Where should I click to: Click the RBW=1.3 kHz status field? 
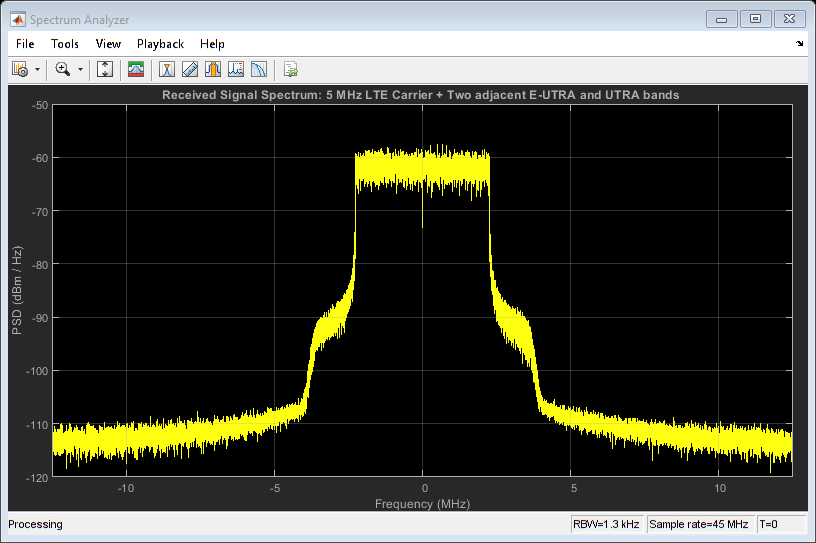(605, 524)
